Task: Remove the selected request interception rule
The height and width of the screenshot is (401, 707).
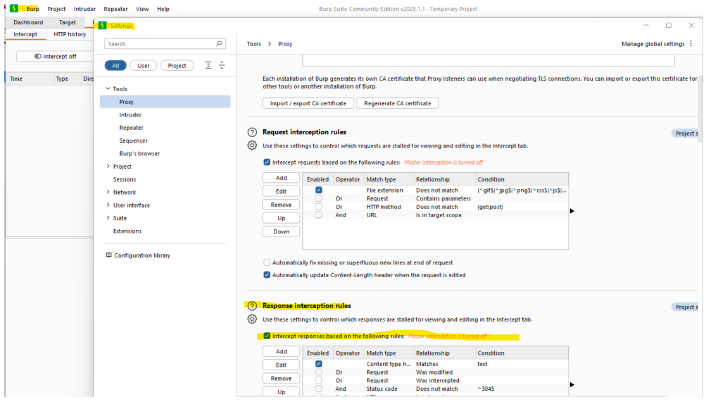Action: (x=281, y=205)
